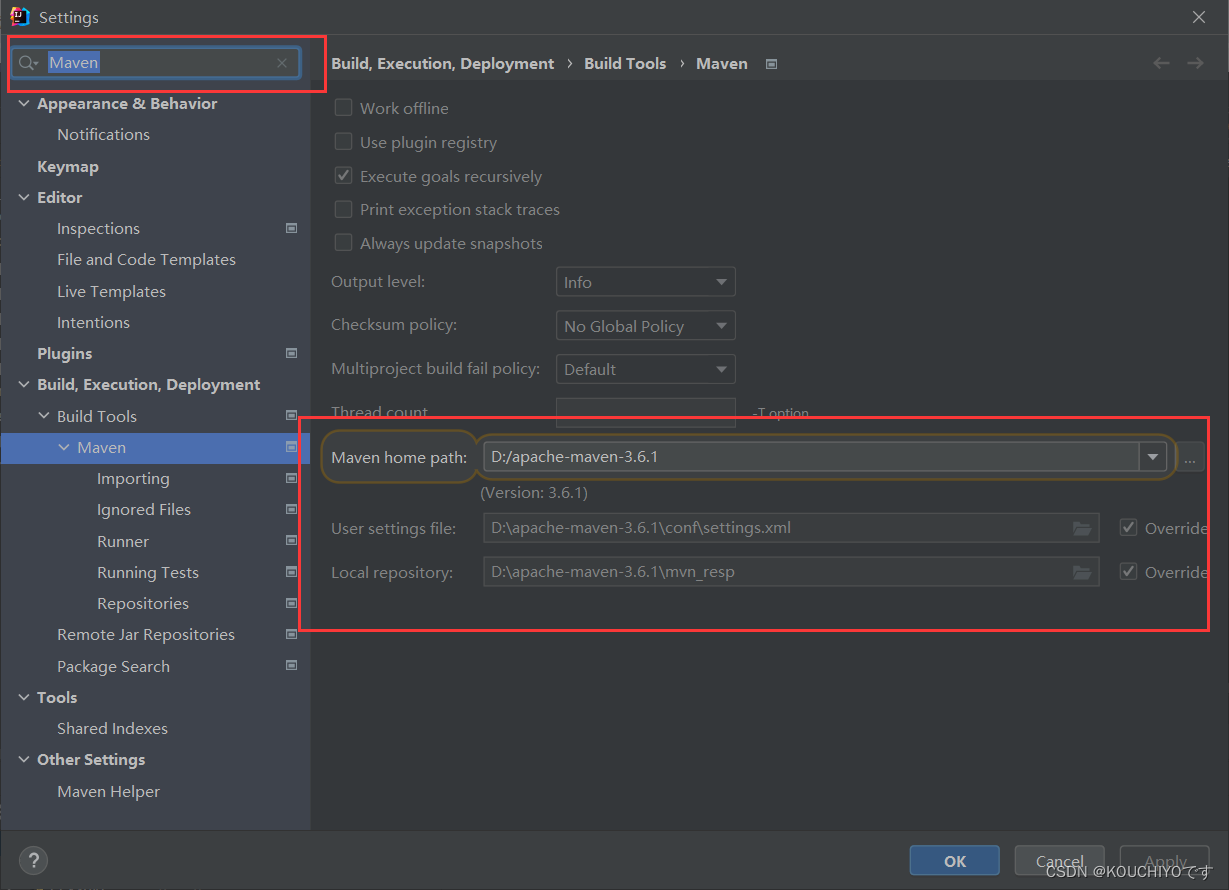1229x890 pixels.
Task: Open Maven Helper settings
Action: click(x=108, y=791)
